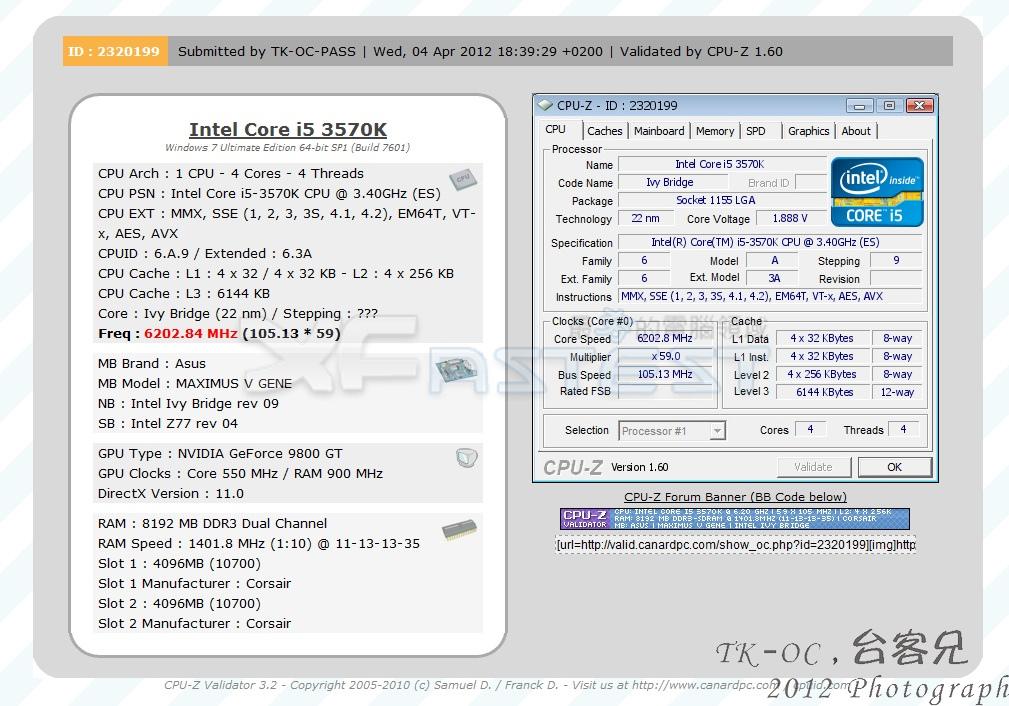Screen dimensions: 1009x706
Task: Click the Ext. Model value 3A
Action: (773, 278)
